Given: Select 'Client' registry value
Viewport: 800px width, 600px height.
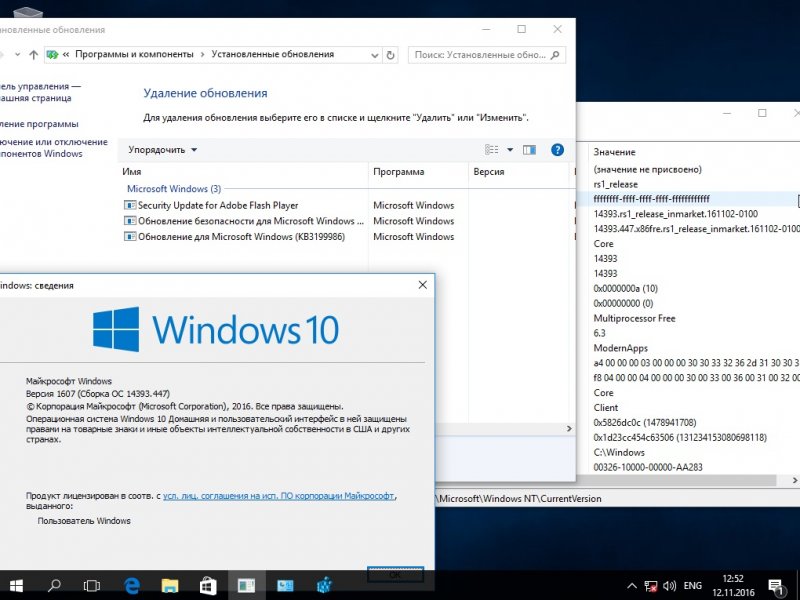Looking at the screenshot, I should pyautogui.click(x=606, y=408).
